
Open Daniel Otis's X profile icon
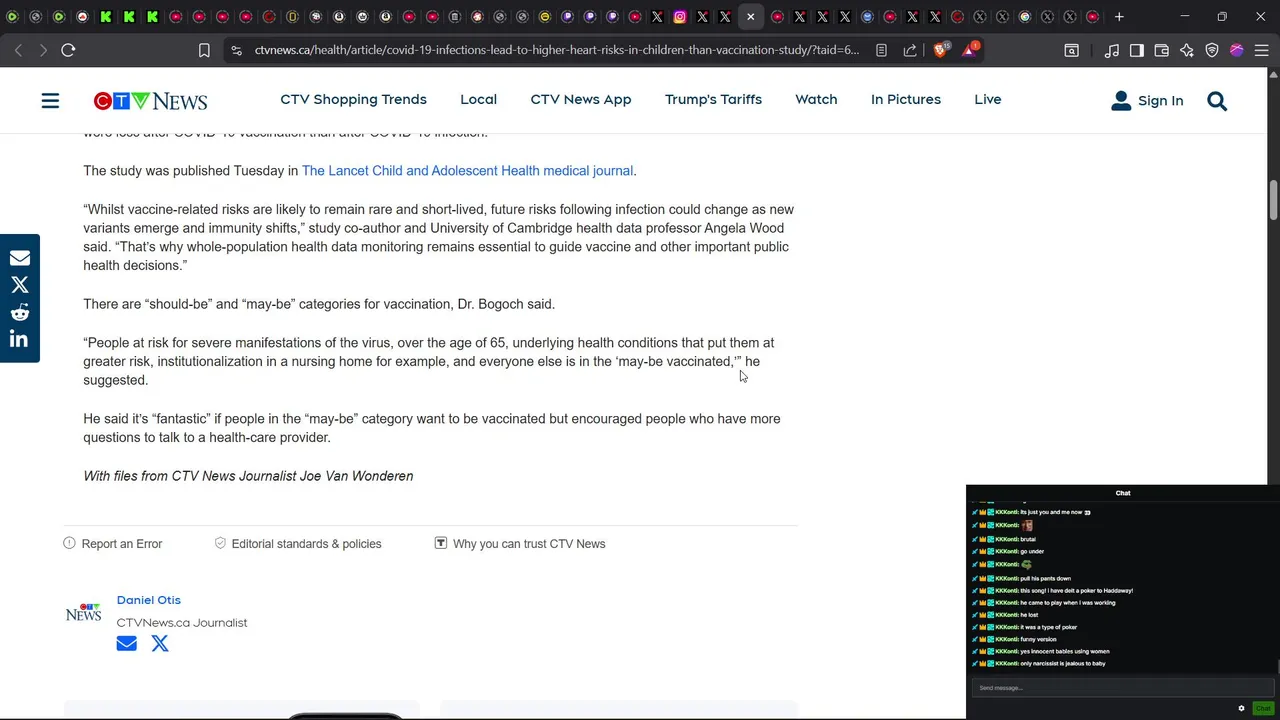click(x=160, y=644)
